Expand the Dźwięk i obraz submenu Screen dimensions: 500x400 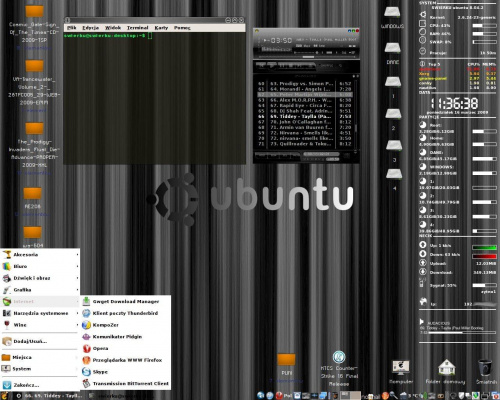(x=40, y=278)
